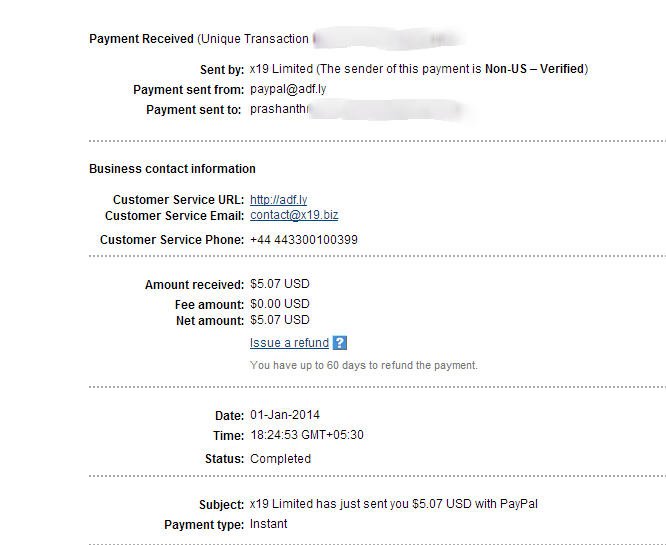Click the $0.00 USD fee amount value
The height and width of the screenshot is (545, 666).
click(x=279, y=304)
